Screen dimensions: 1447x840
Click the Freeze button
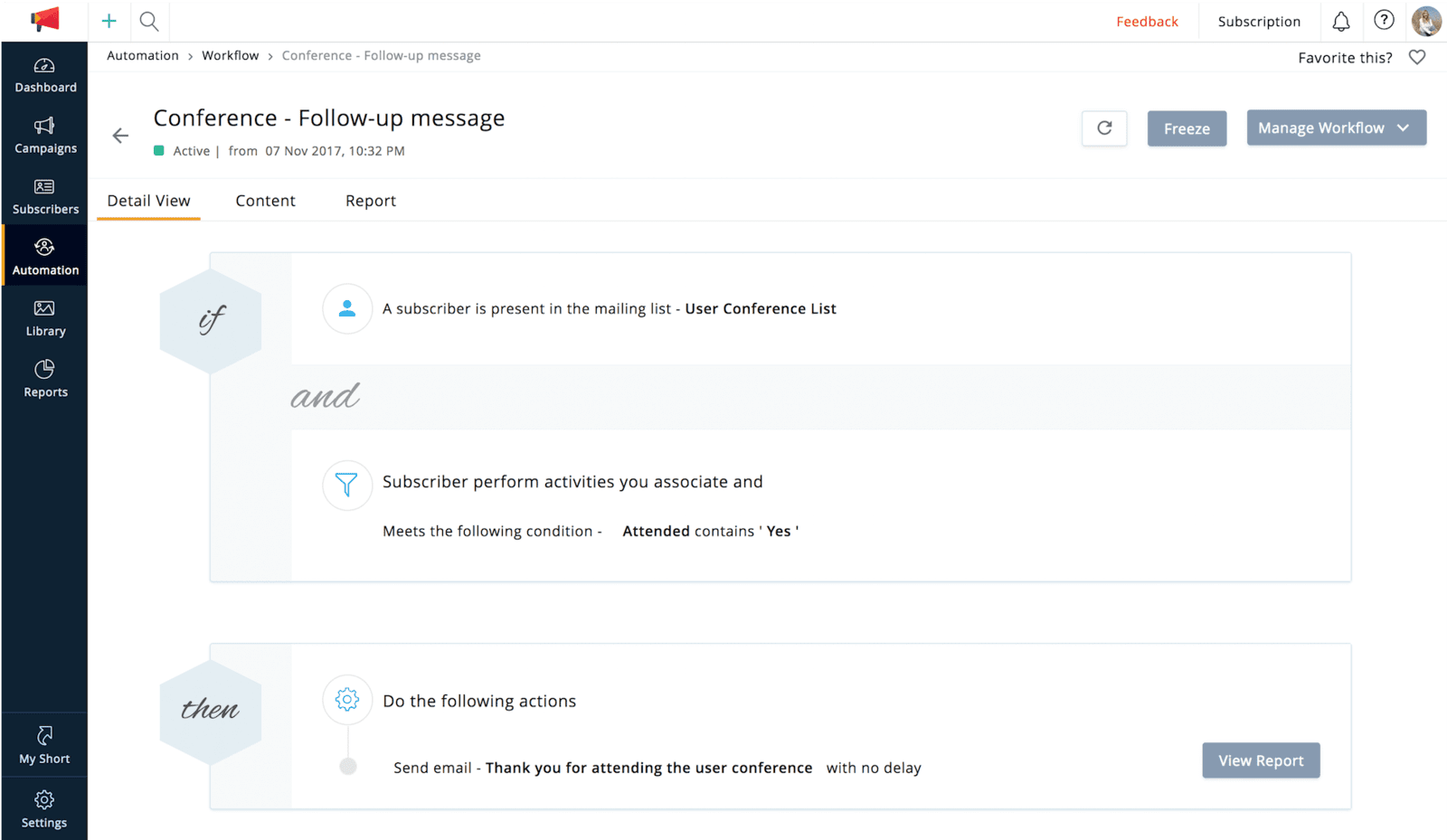(x=1187, y=128)
